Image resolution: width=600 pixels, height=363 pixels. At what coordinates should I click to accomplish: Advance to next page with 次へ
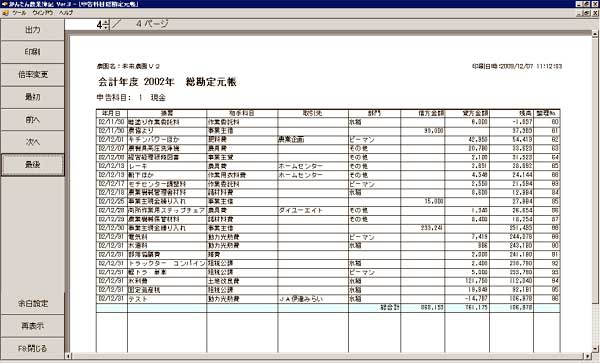click(x=33, y=142)
